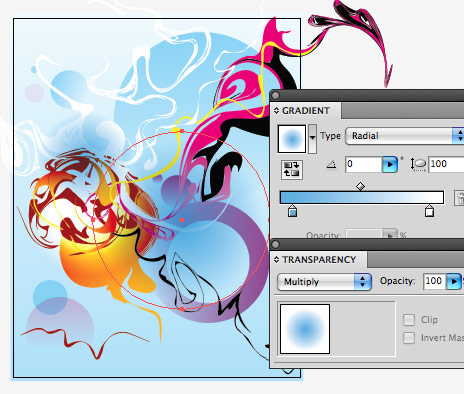Click the gradient slider bar
Image resolution: width=464 pixels, height=394 pixels.
click(x=362, y=197)
